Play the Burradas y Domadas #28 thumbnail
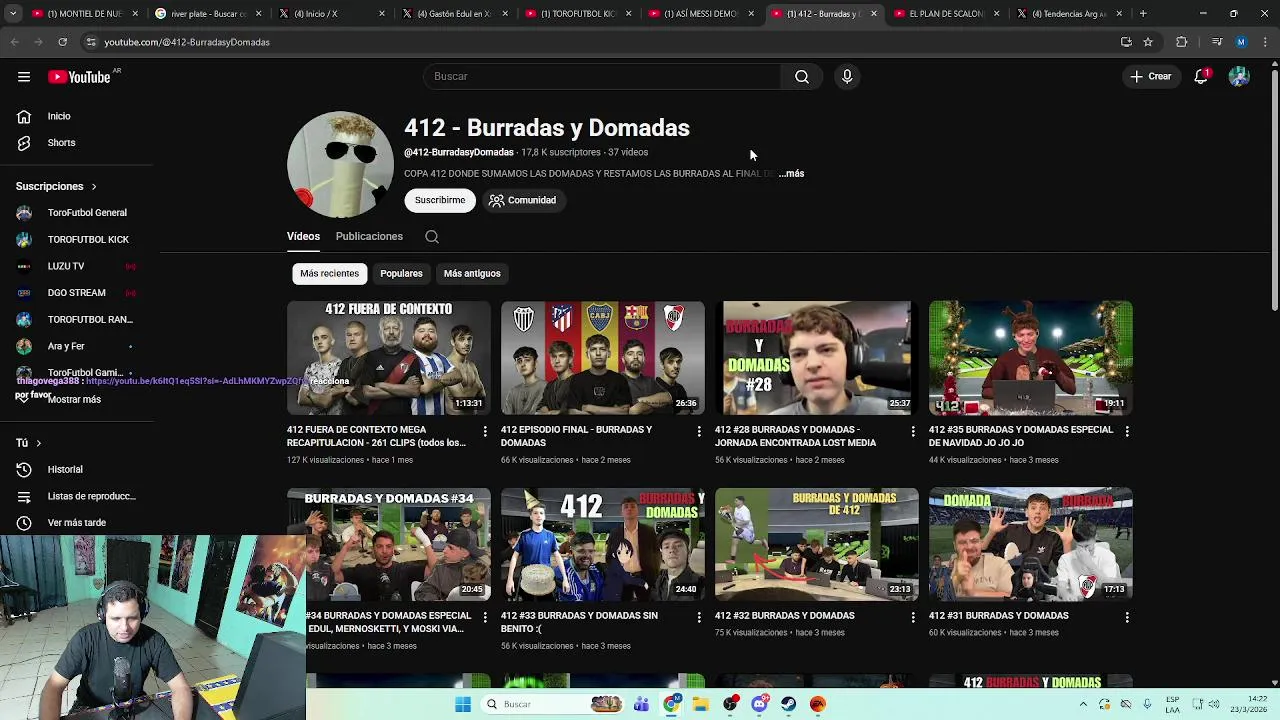The width and height of the screenshot is (1280, 720). (x=817, y=358)
